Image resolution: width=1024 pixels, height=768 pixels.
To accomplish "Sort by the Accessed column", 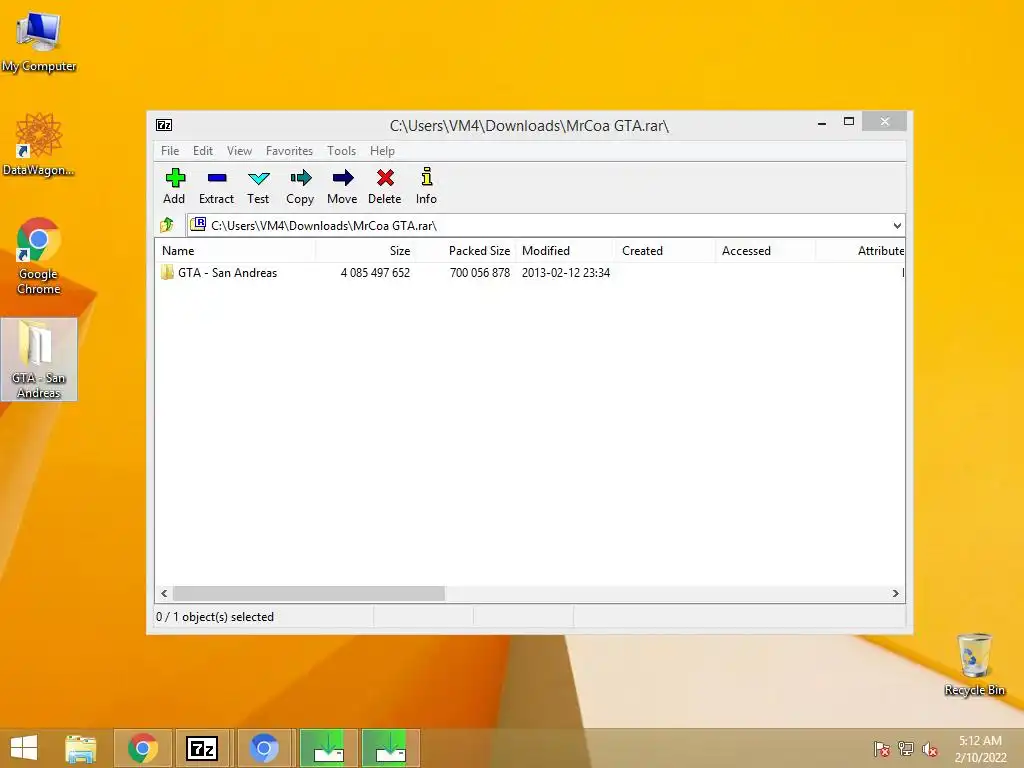I will (x=765, y=251).
